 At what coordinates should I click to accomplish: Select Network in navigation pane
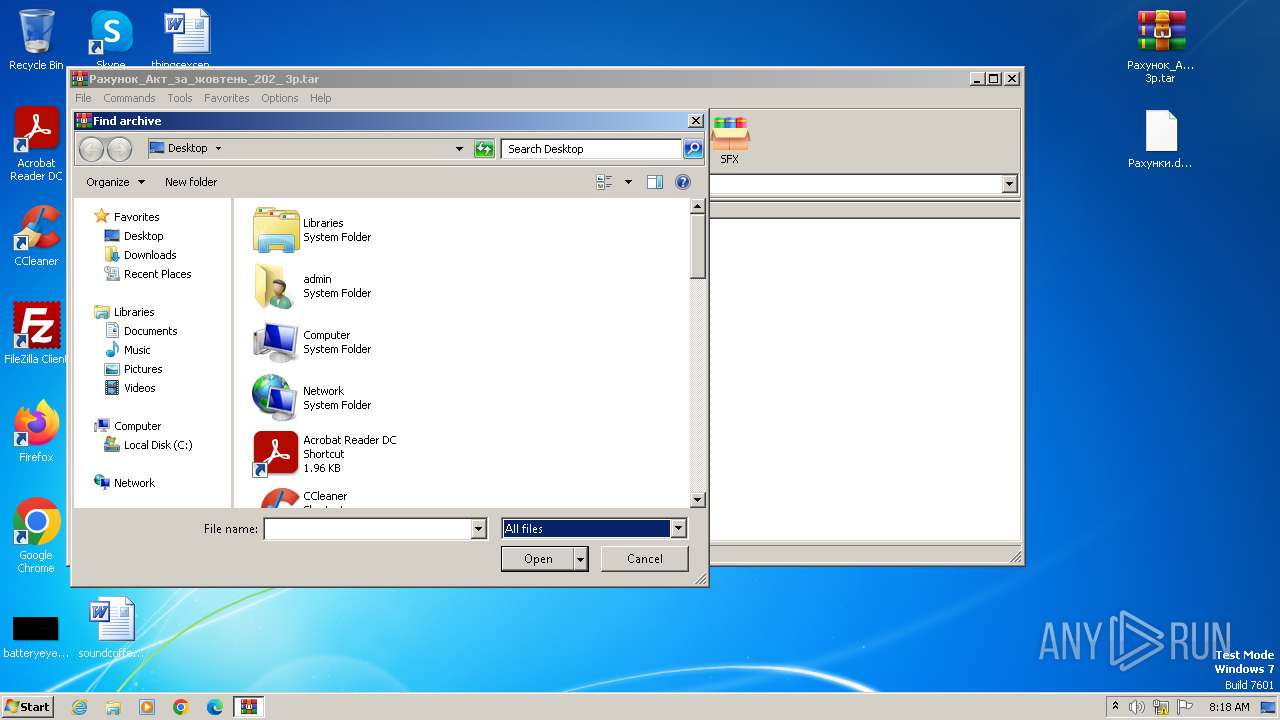coord(125,483)
